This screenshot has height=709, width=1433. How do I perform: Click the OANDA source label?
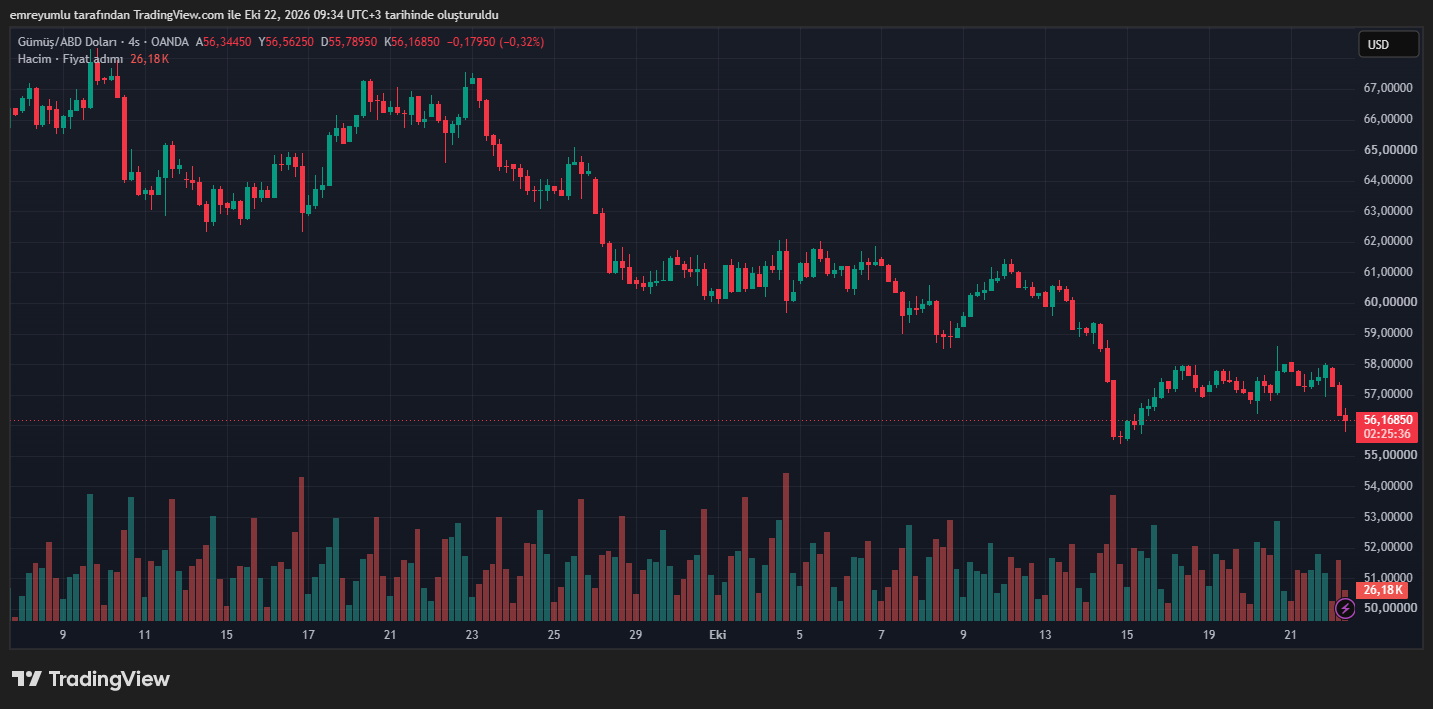(x=169, y=42)
